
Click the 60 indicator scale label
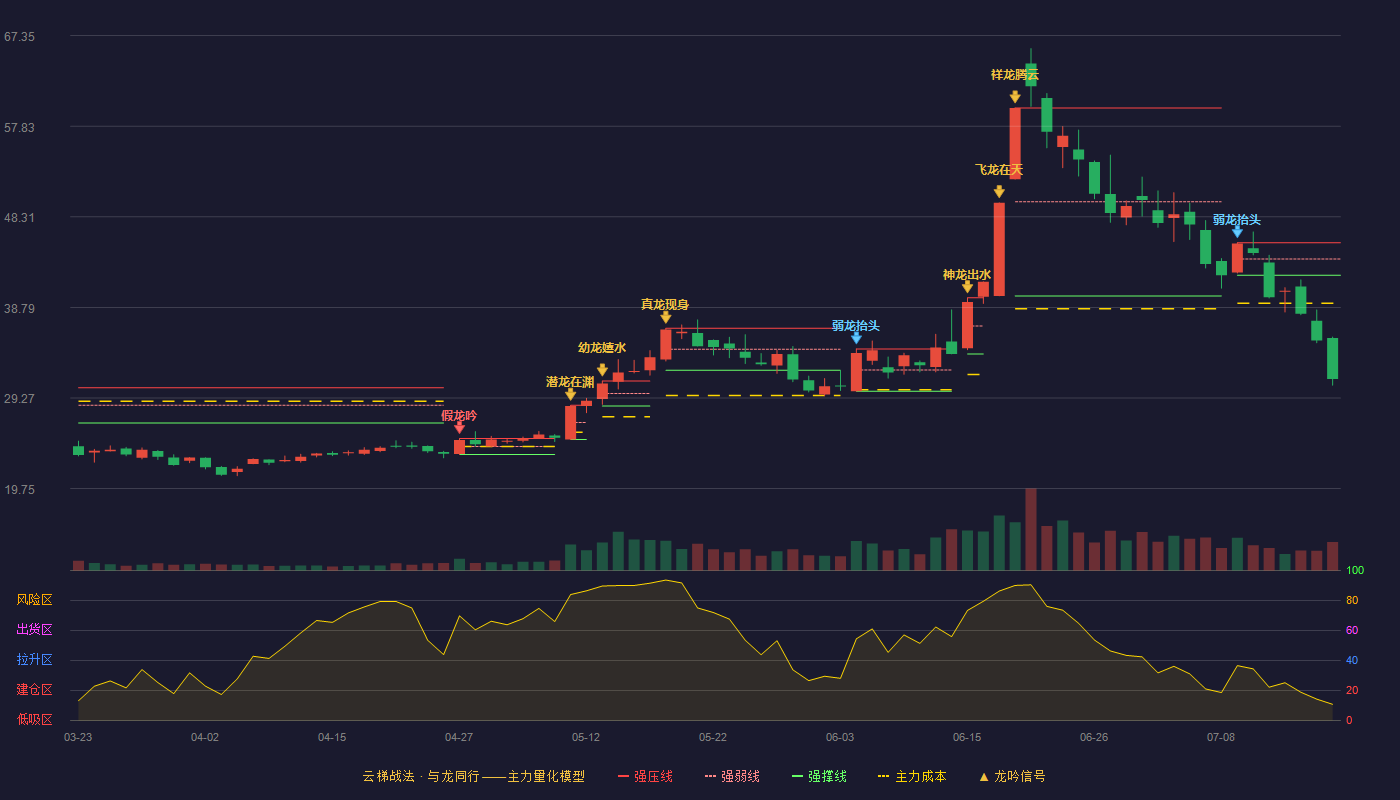tap(1351, 631)
